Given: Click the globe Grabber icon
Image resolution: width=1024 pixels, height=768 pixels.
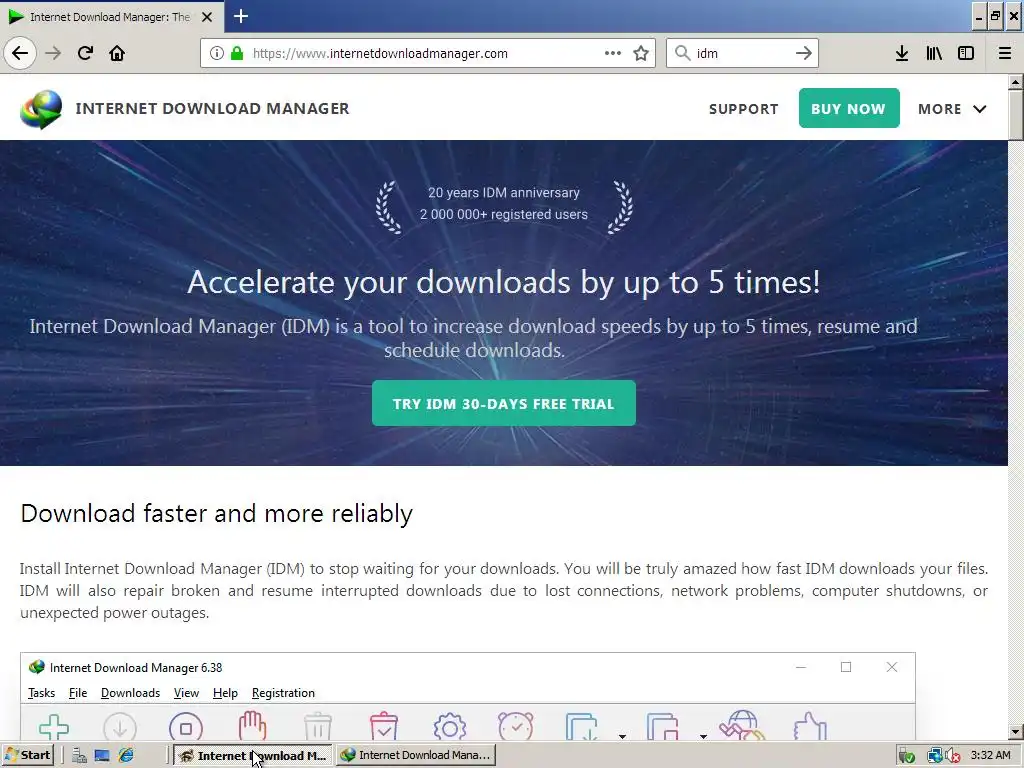Looking at the screenshot, I should tap(742, 726).
